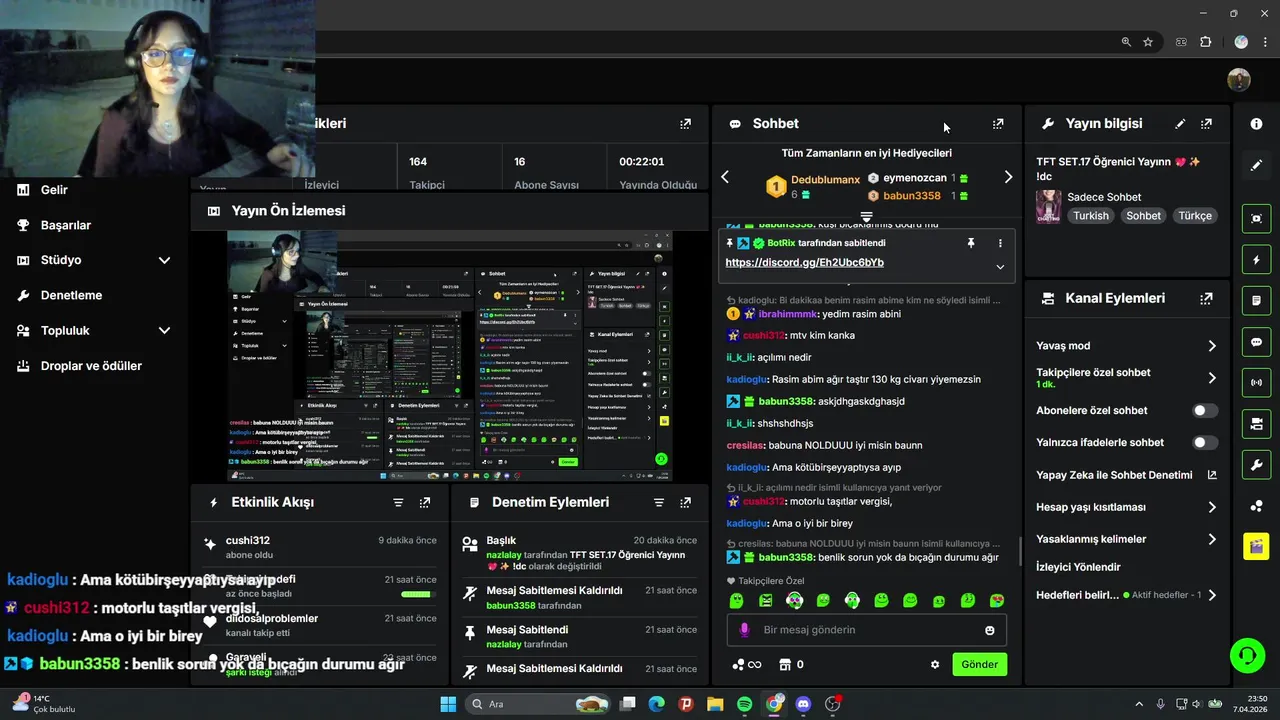
Task: Open chat settings gear icon
Action: point(935,664)
